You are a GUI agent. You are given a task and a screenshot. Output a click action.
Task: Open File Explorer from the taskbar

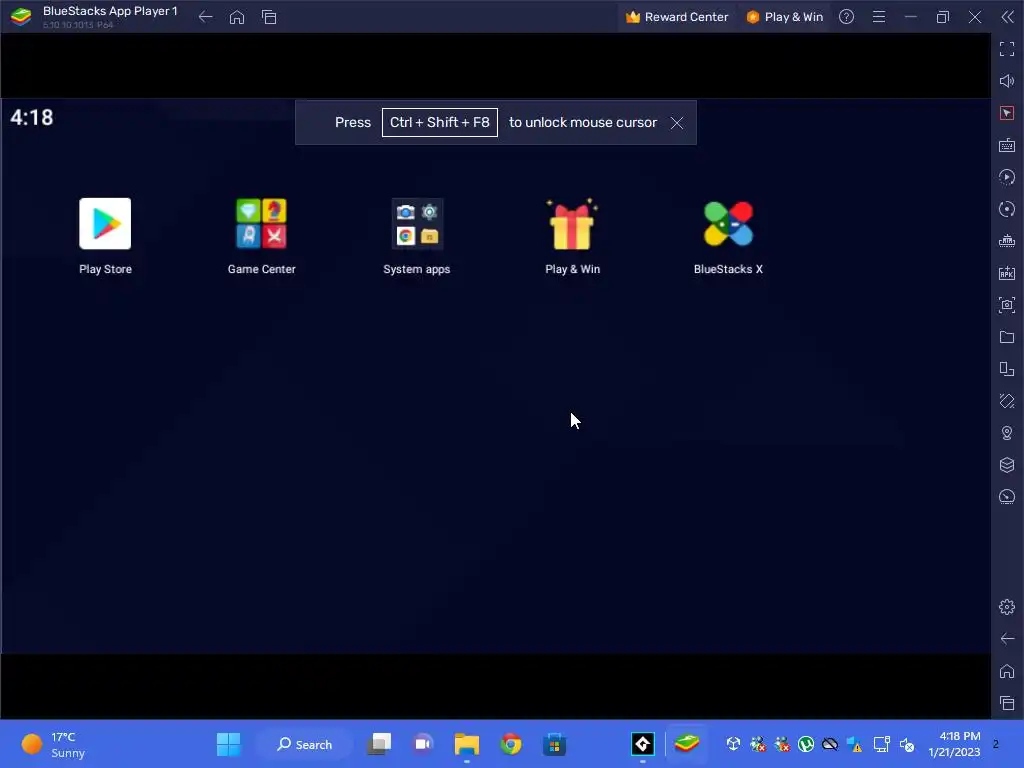click(467, 744)
